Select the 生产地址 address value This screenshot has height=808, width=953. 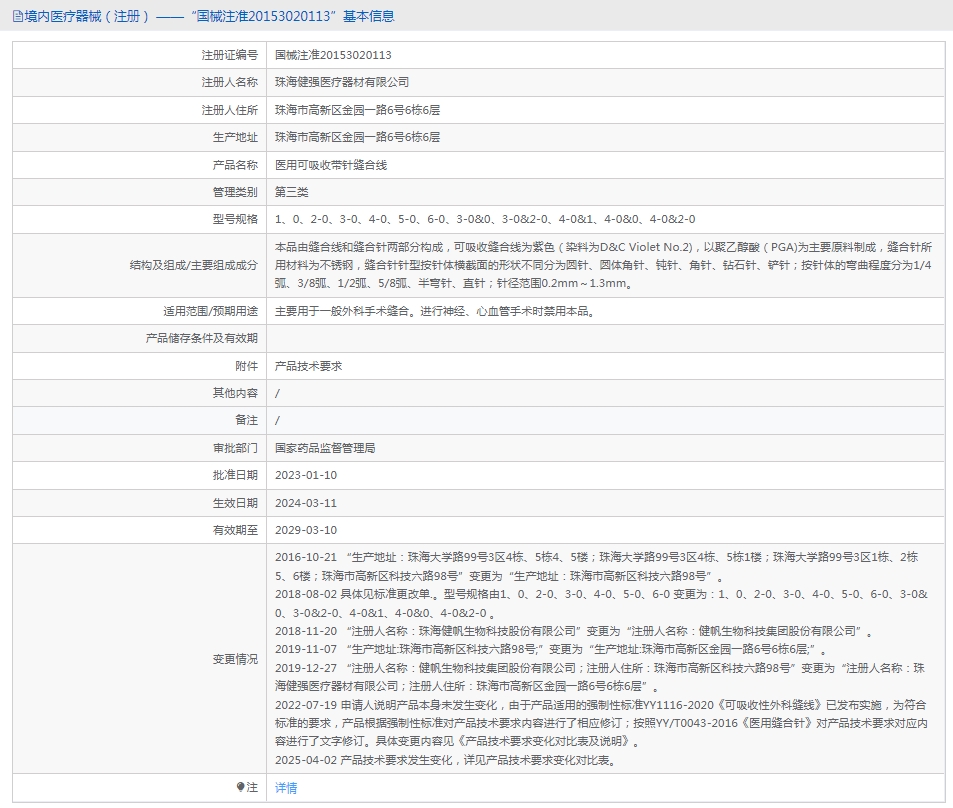[357, 137]
